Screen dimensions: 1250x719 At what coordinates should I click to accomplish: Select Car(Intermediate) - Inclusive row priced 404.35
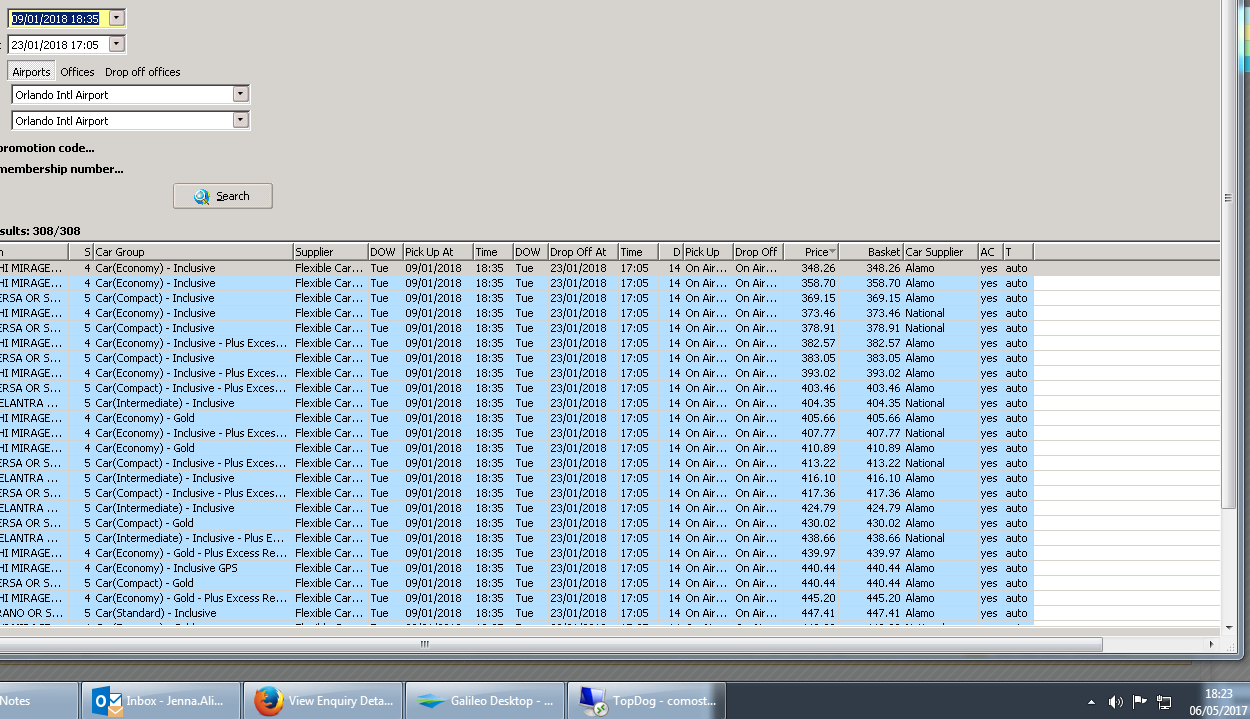click(x=516, y=403)
